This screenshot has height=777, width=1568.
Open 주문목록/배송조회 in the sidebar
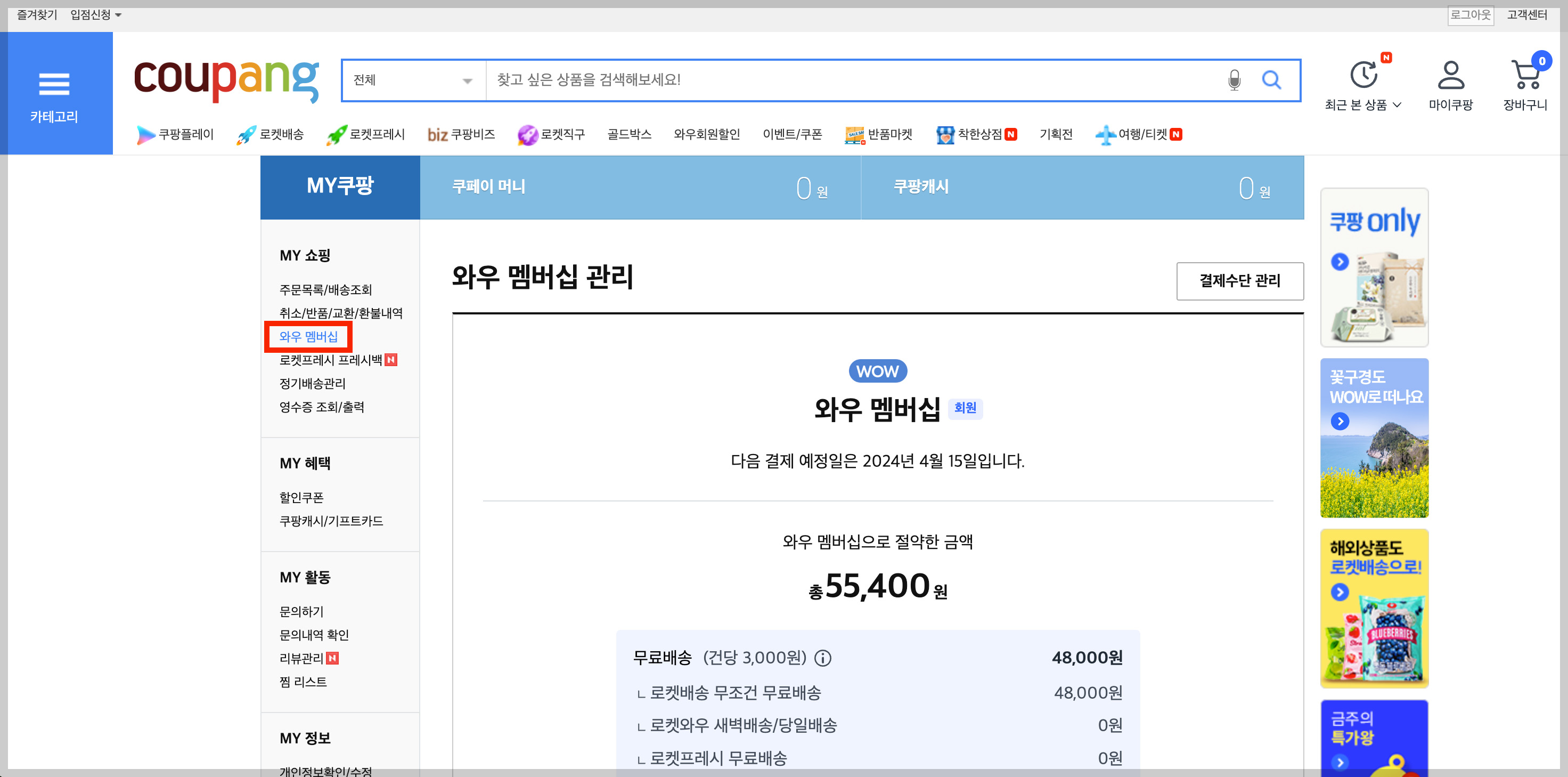(325, 289)
